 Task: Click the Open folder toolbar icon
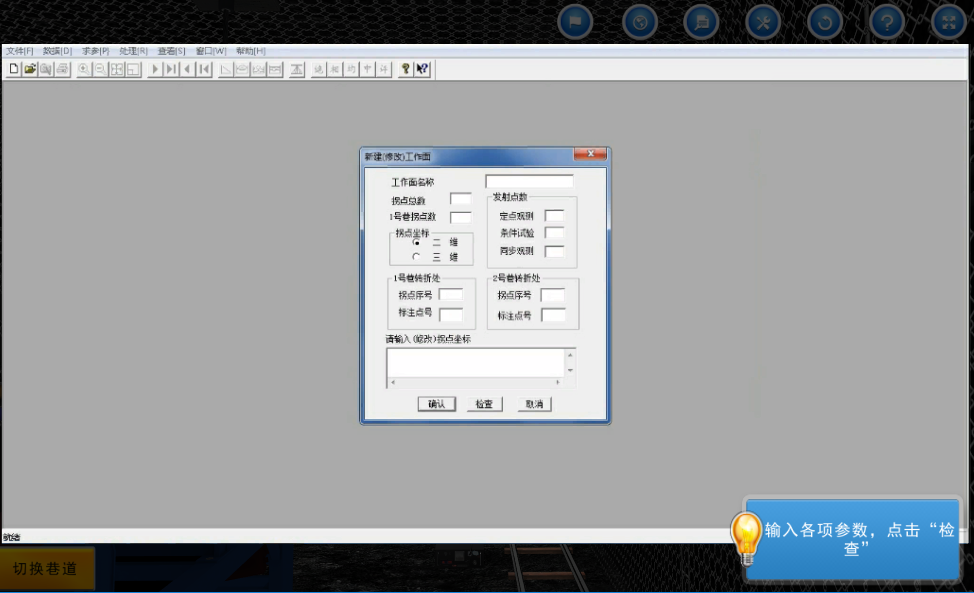click(30, 69)
